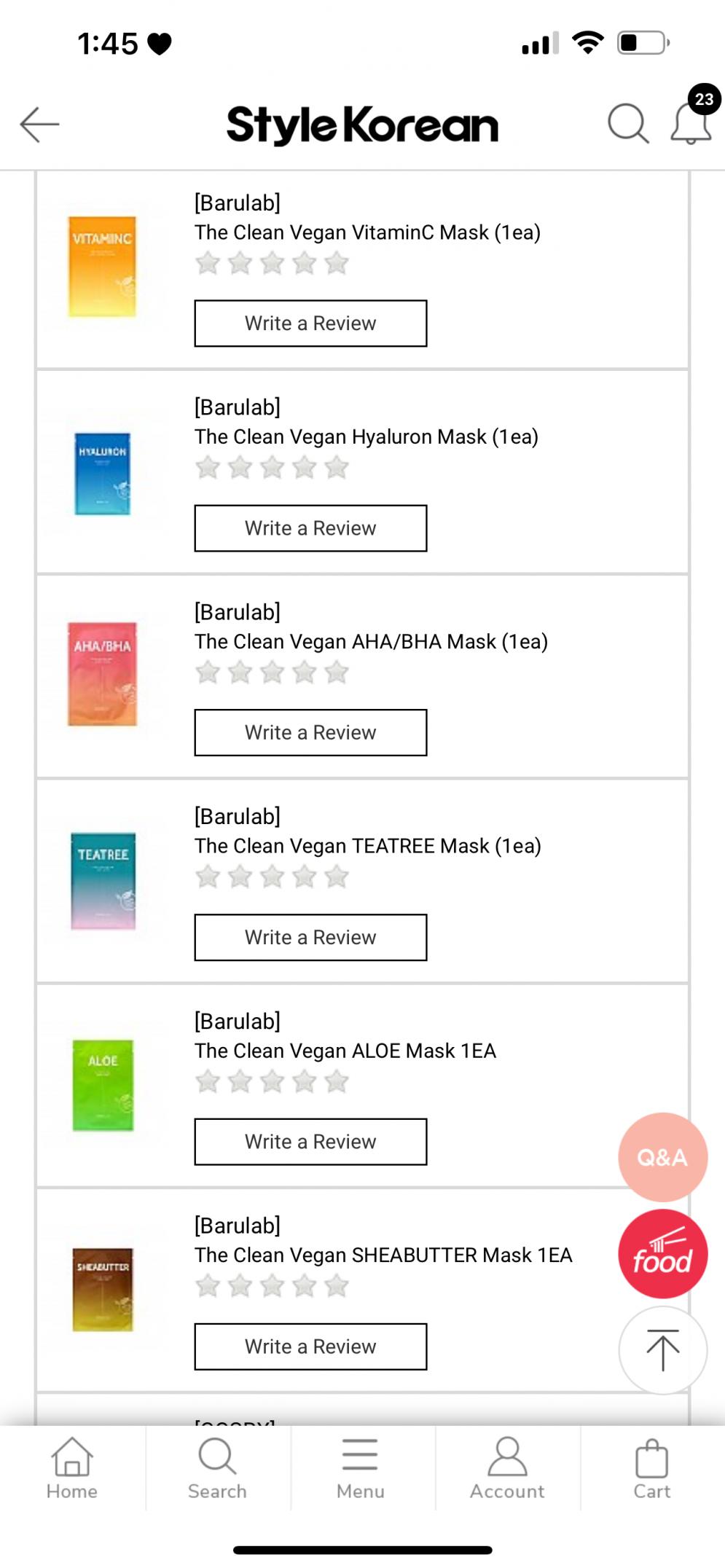Tap the Q&A floating bubble
Image resolution: width=725 pixels, height=1568 pixels.
click(662, 1157)
